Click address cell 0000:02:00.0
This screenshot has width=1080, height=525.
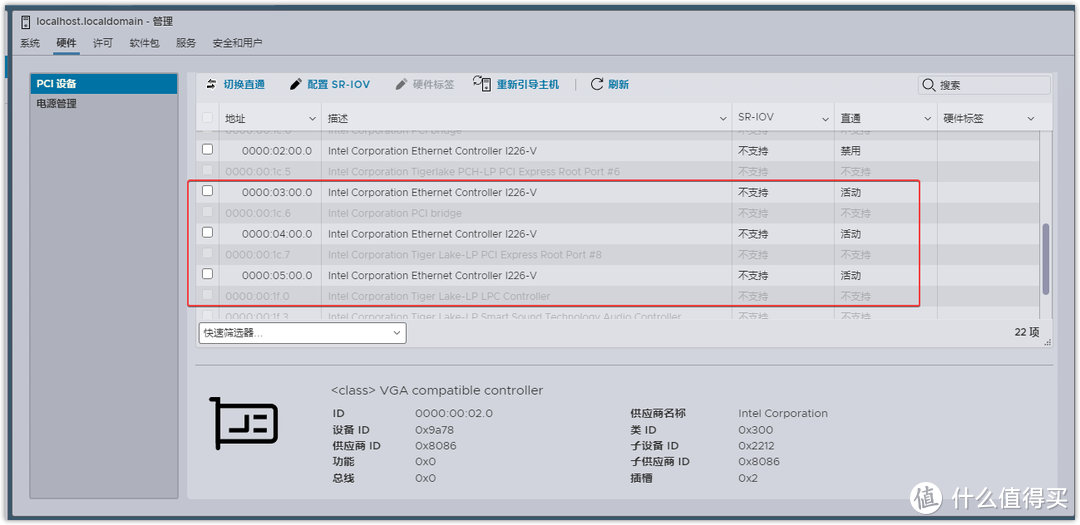[277, 151]
